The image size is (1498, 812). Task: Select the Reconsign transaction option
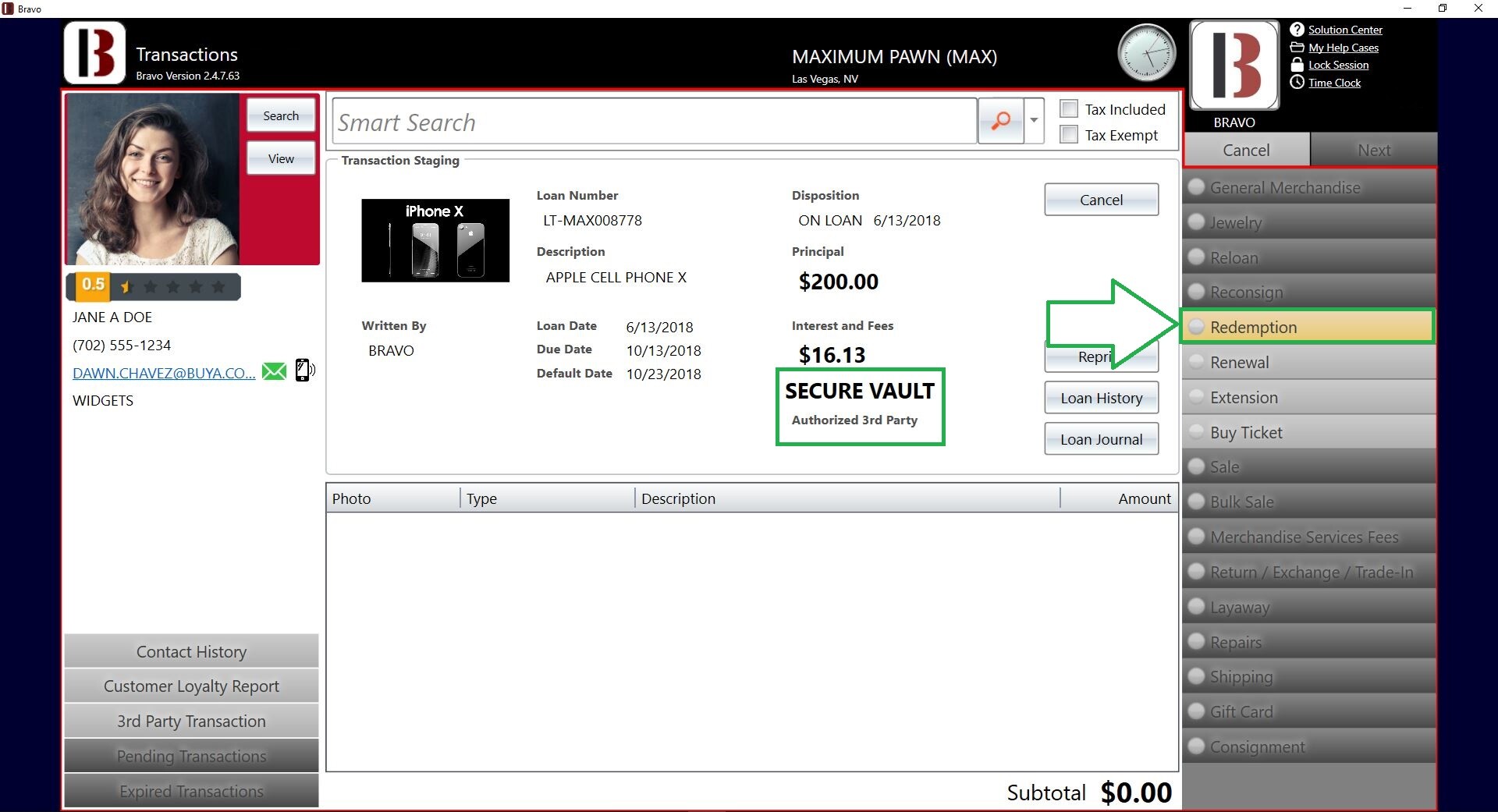click(1309, 293)
